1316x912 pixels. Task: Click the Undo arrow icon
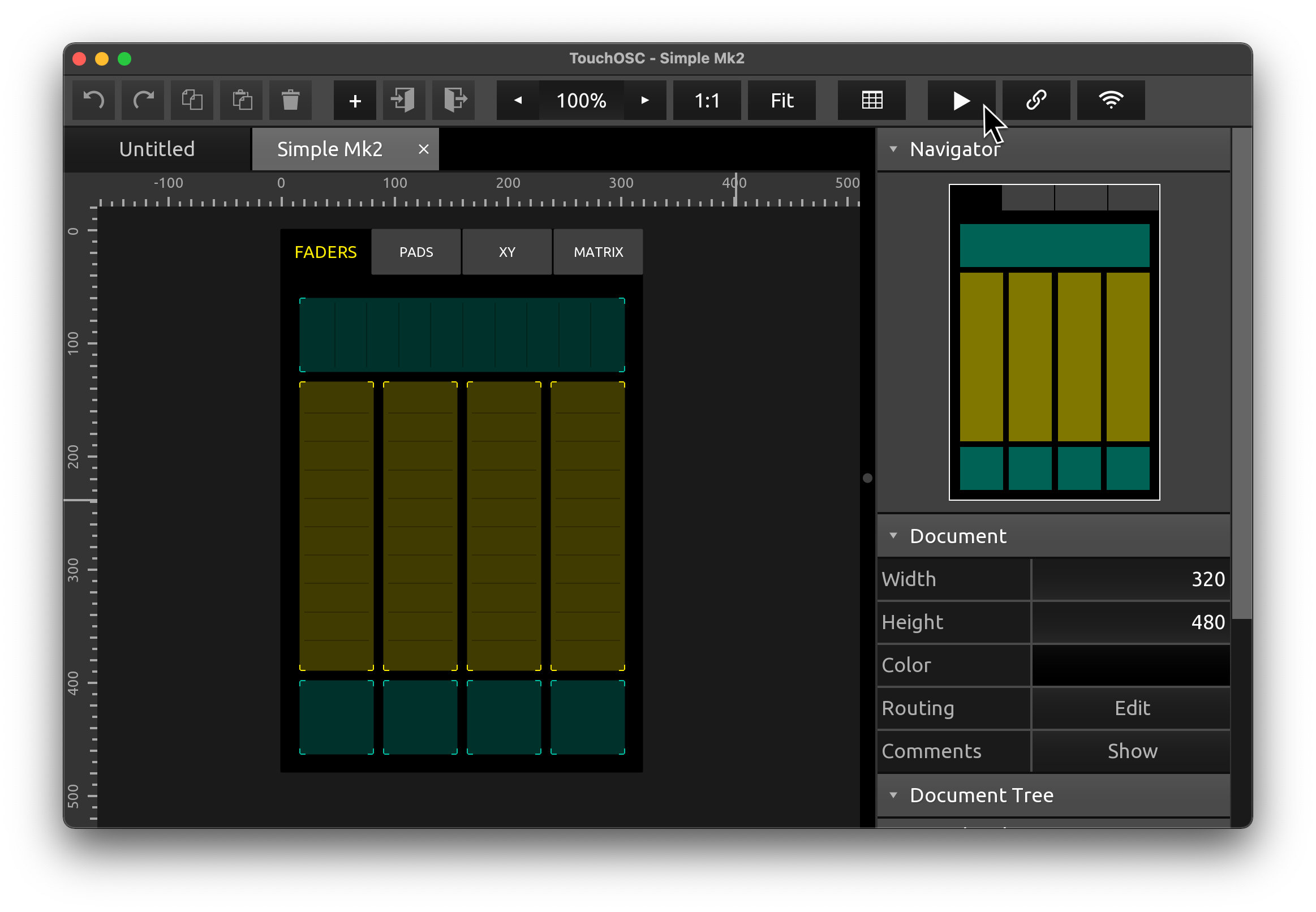[94, 100]
